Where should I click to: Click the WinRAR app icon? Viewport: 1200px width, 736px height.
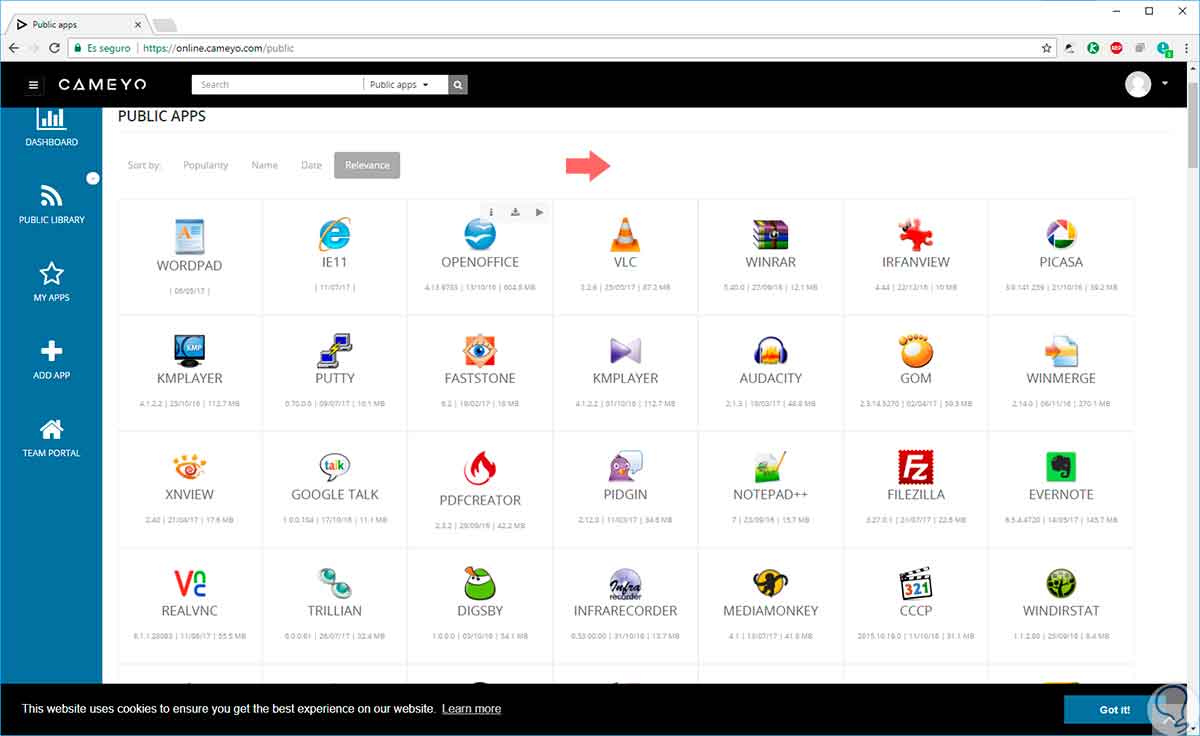[x=770, y=234]
